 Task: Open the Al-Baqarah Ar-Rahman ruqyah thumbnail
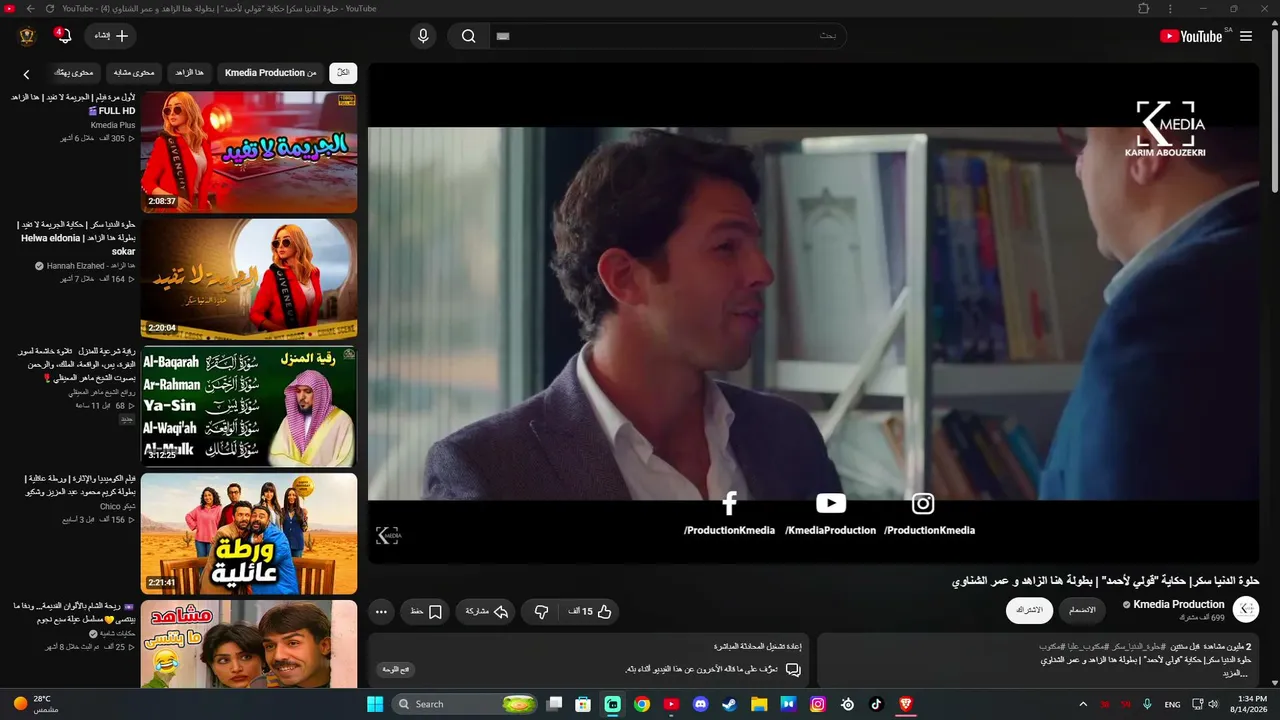click(x=249, y=406)
